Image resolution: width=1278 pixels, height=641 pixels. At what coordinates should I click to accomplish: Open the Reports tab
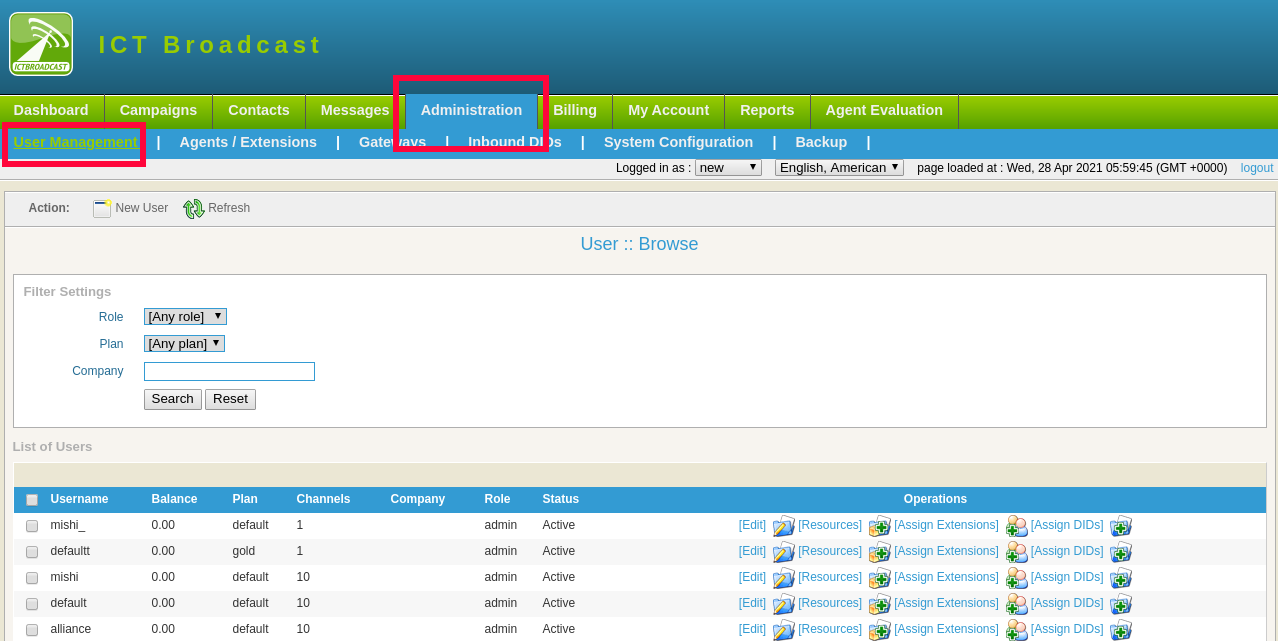click(x=767, y=110)
